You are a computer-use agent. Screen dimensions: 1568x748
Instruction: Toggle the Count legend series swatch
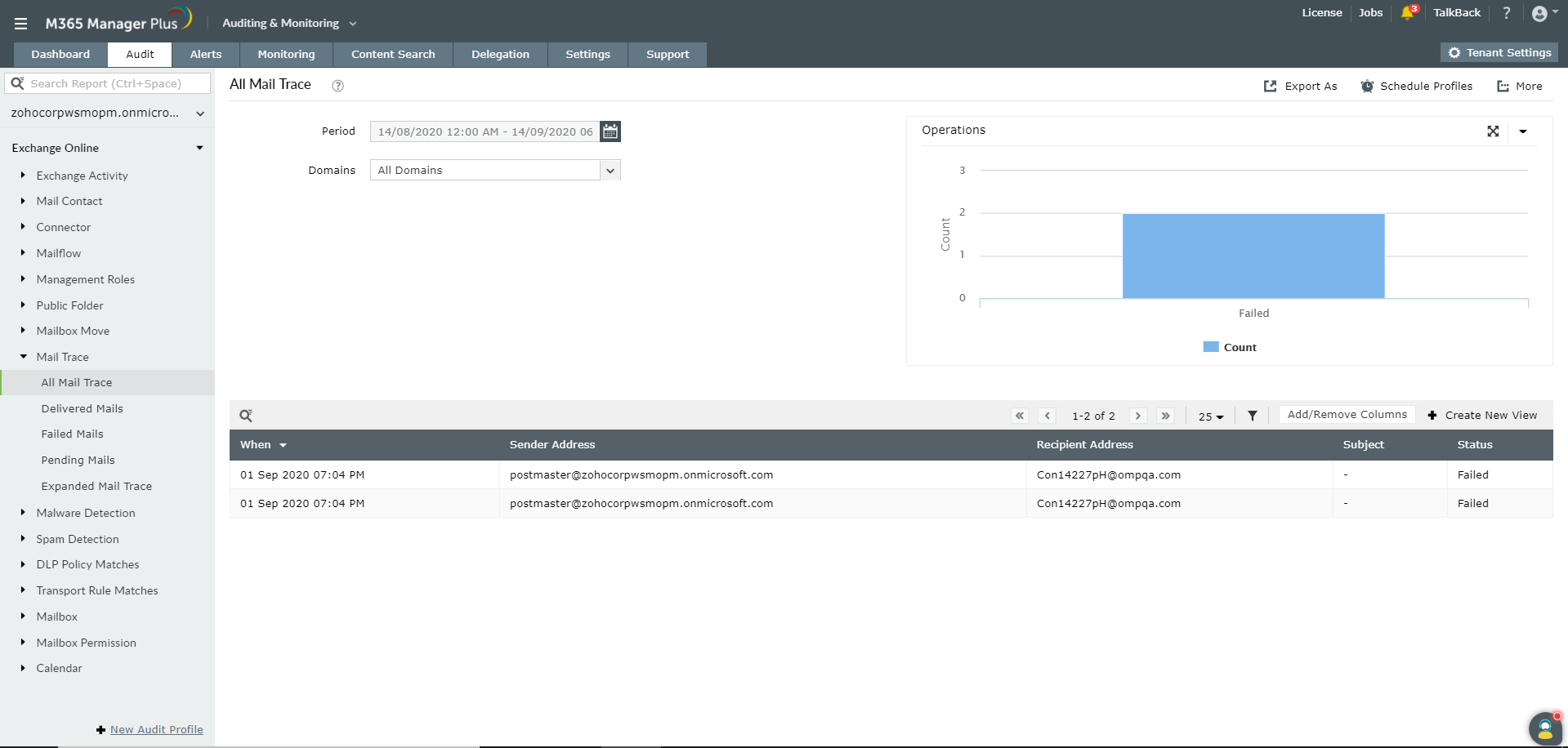click(x=1211, y=347)
